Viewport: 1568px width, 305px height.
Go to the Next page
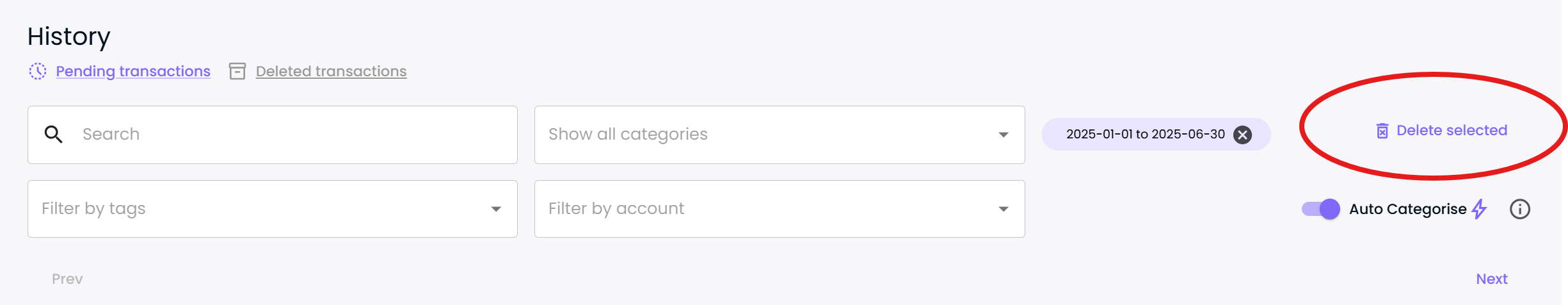1492,279
